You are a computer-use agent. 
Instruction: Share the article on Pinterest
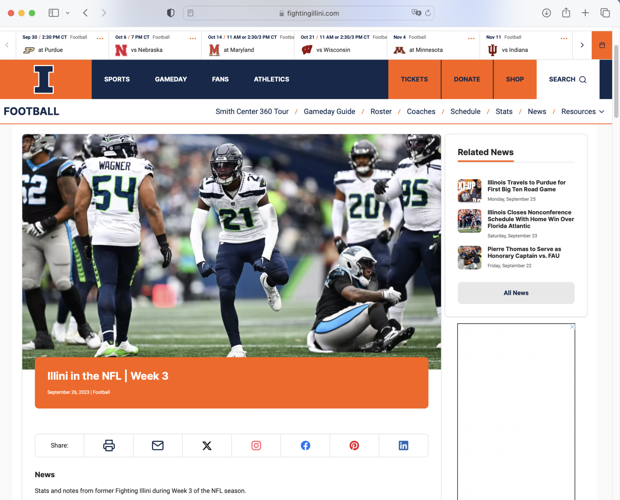[354, 445]
